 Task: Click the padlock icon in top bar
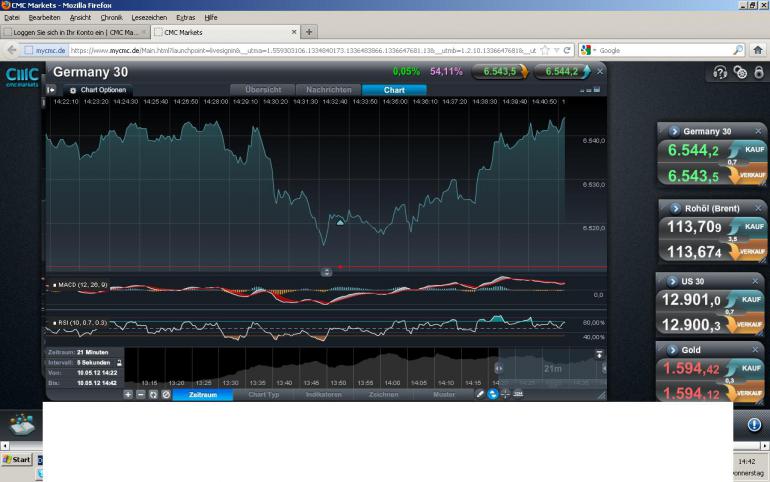point(759,72)
